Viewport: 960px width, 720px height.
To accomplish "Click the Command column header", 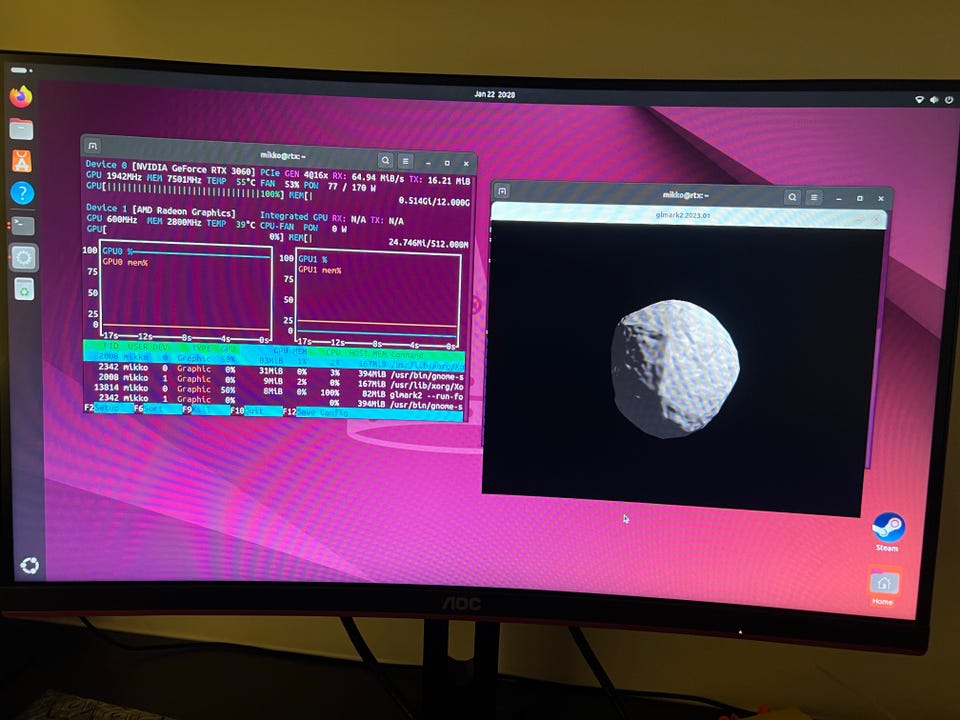I will 407,354.
